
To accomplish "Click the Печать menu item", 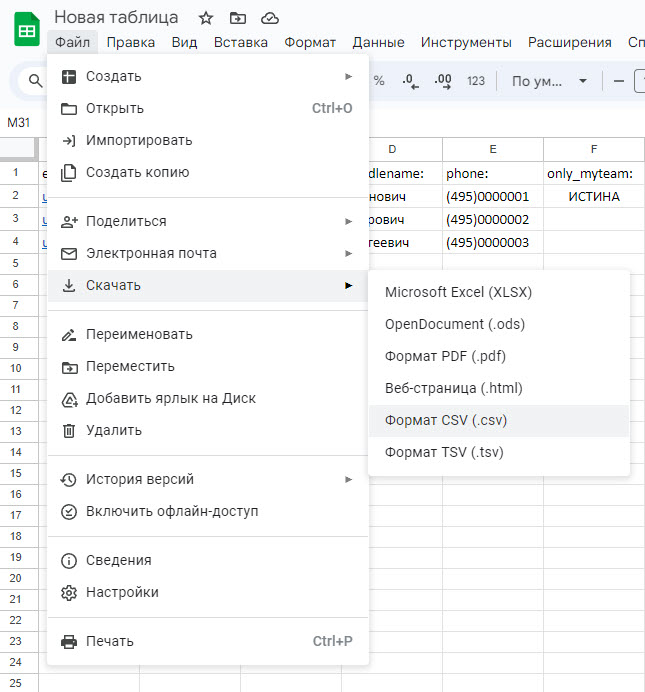I will tap(110, 641).
